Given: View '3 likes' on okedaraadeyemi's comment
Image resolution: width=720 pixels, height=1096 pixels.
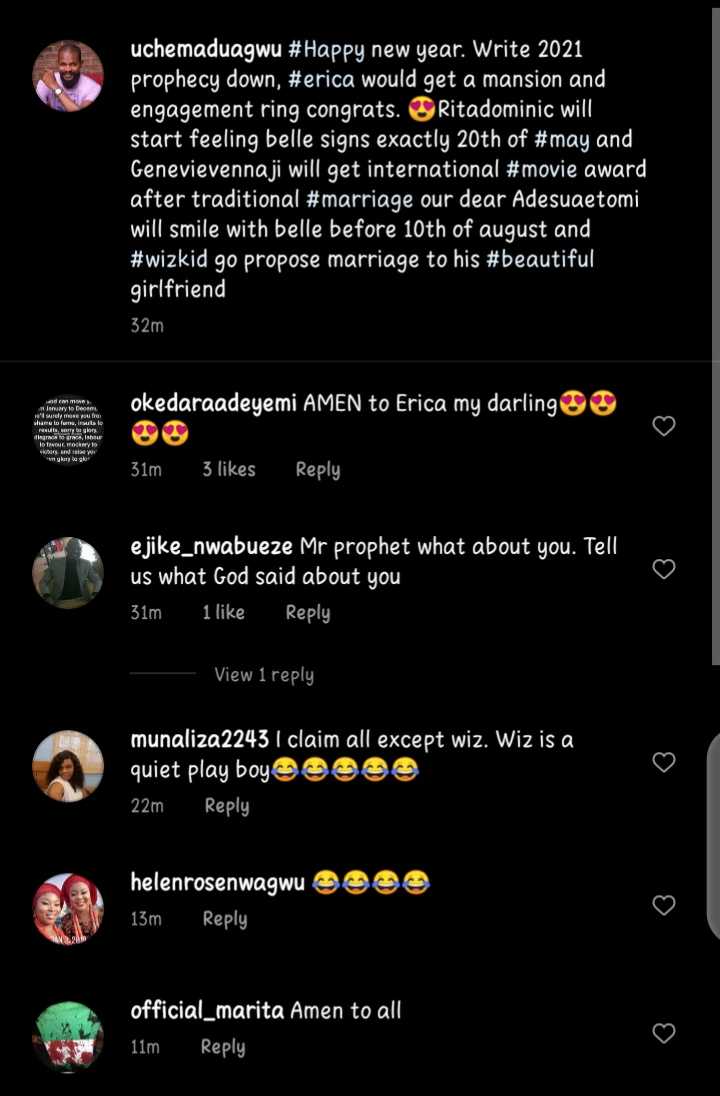Looking at the screenshot, I should pyautogui.click(x=229, y=469).
